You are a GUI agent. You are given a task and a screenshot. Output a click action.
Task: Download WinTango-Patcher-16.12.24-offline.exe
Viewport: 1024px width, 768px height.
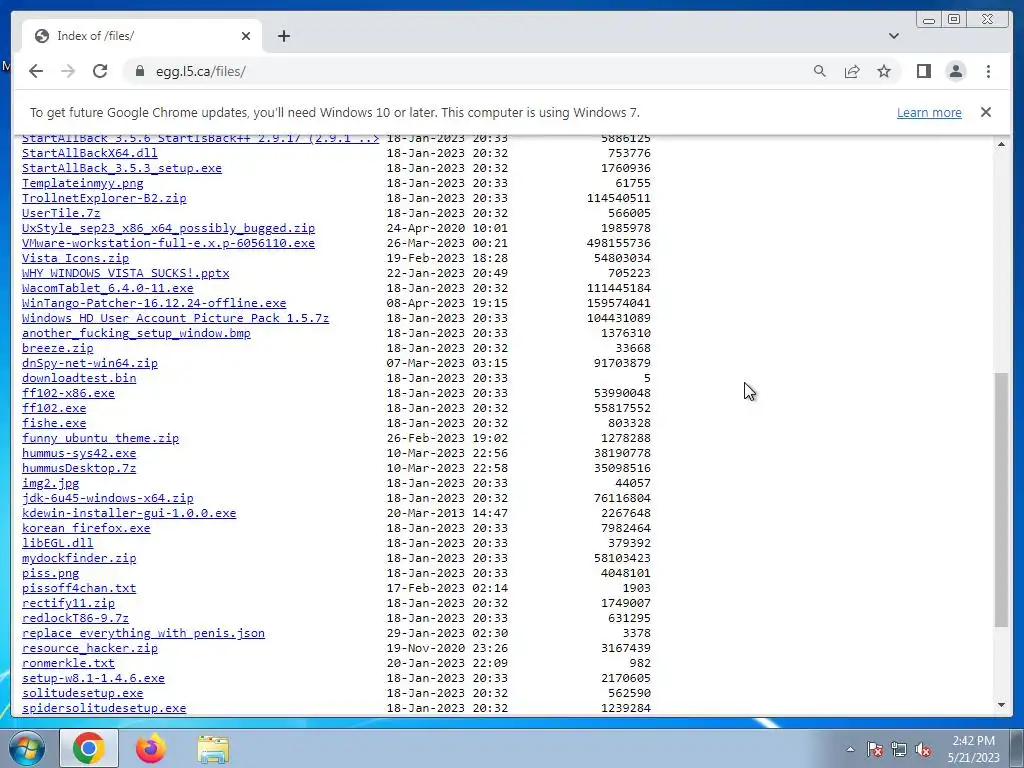pos(153,303)
